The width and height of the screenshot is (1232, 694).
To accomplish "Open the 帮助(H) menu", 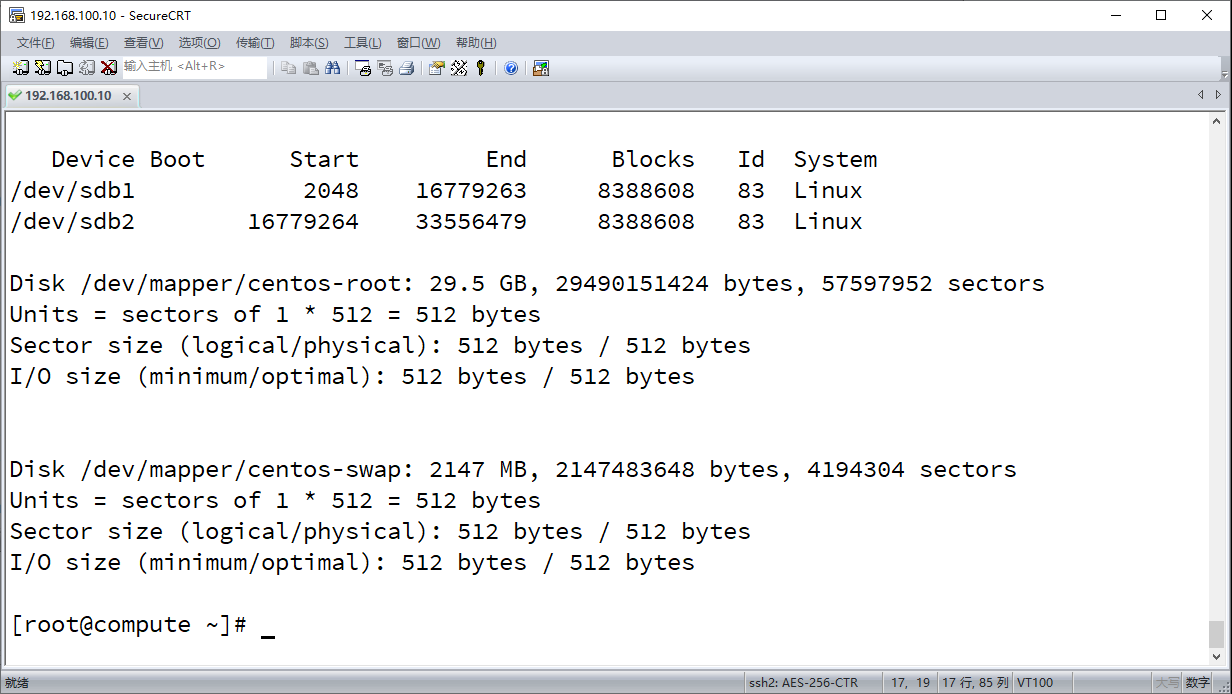I will point(476,43).
